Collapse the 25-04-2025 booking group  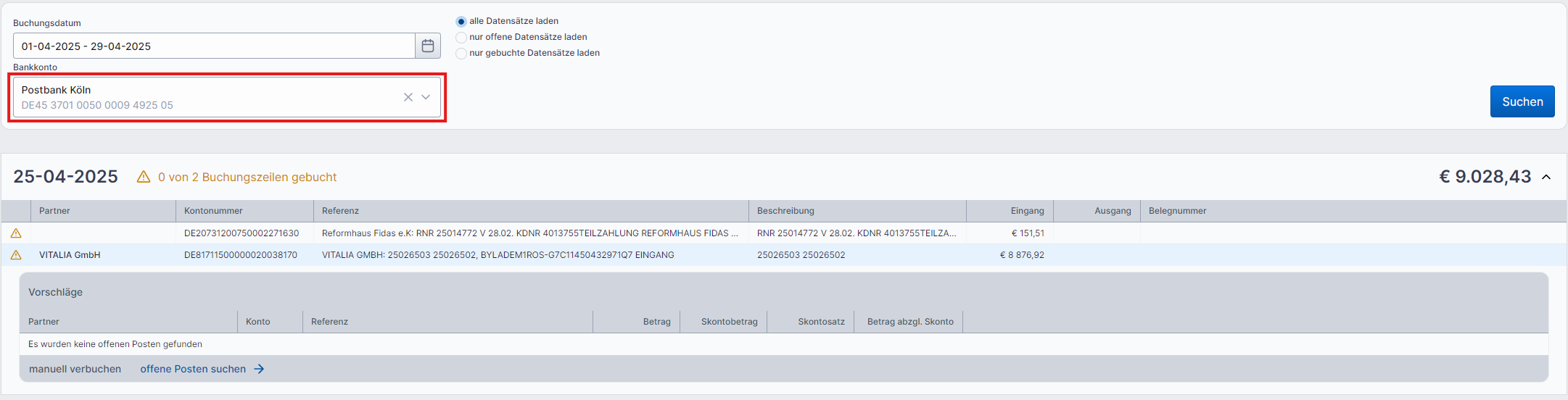click(1546, 177)
